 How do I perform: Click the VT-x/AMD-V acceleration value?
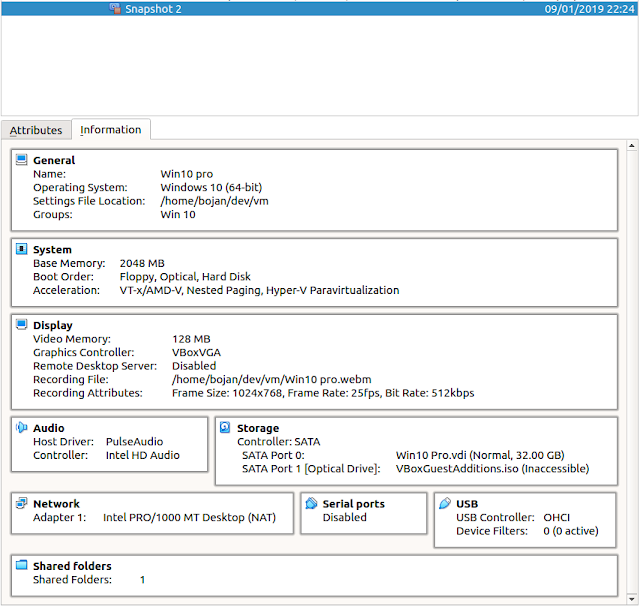(x=259, y=291)
